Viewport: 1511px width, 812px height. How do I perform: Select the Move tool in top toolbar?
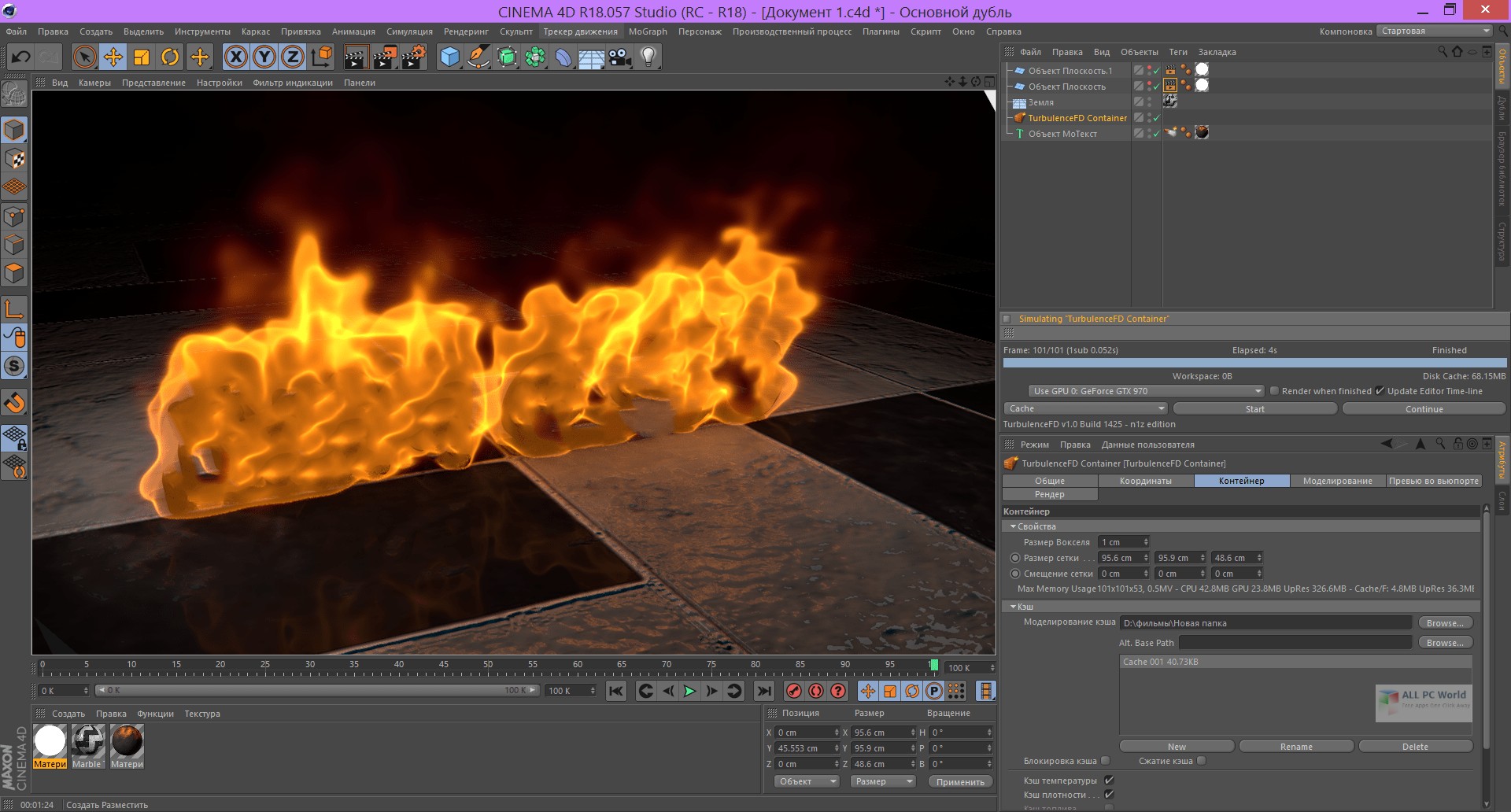click(113, 57)
